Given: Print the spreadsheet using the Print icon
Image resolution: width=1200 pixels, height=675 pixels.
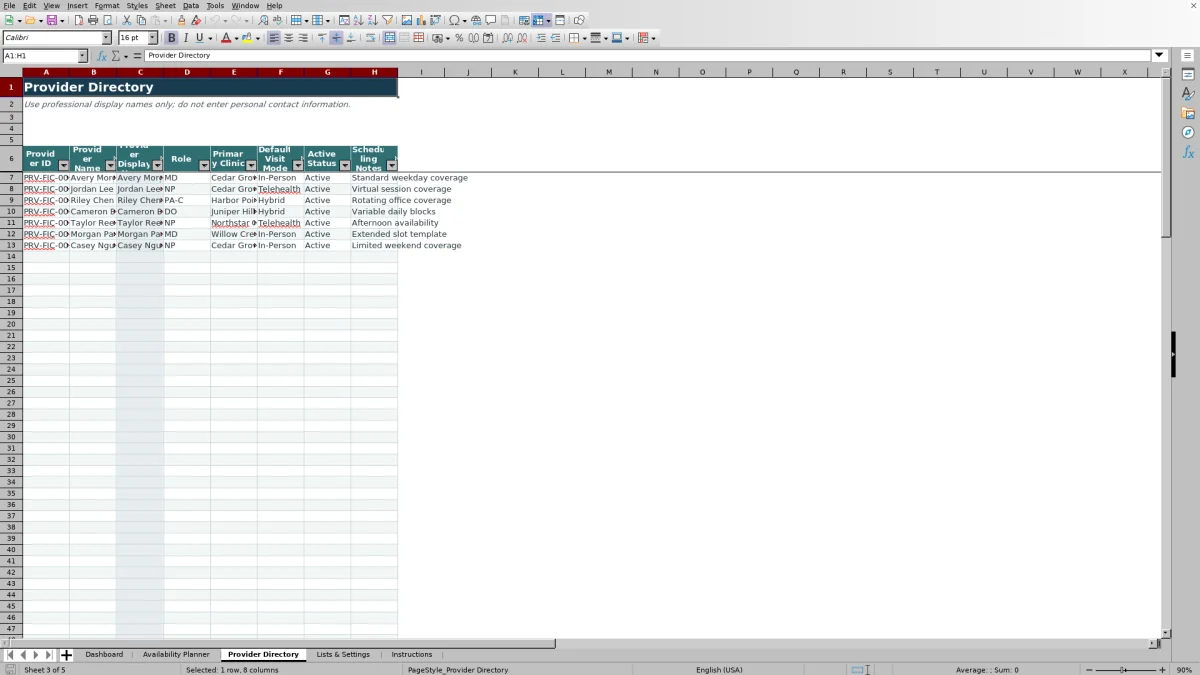Looking at the screenshot, I should tap(93, 20).
